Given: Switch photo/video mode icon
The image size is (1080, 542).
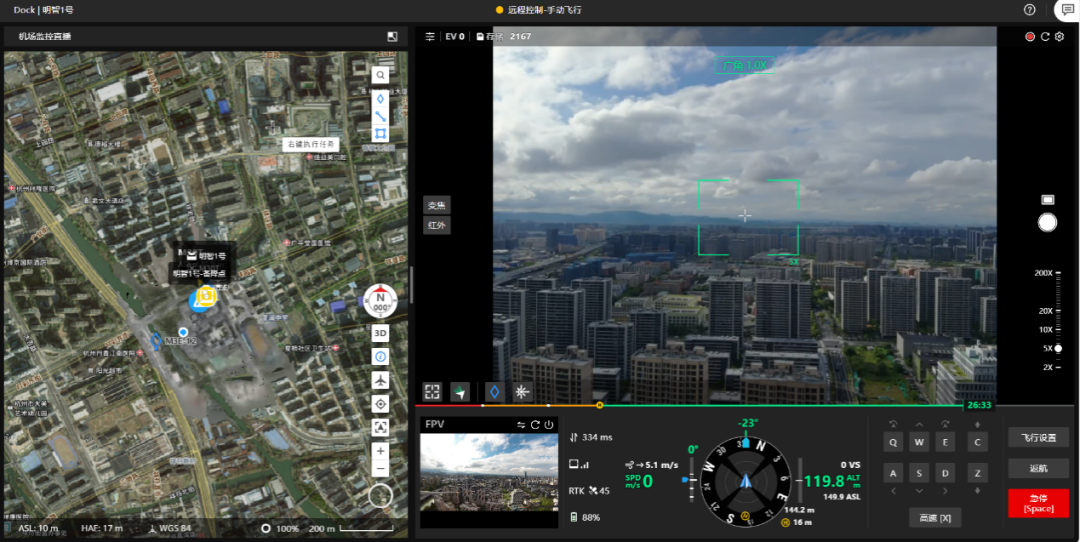Looking at the screenshot, I should 1048,200.
